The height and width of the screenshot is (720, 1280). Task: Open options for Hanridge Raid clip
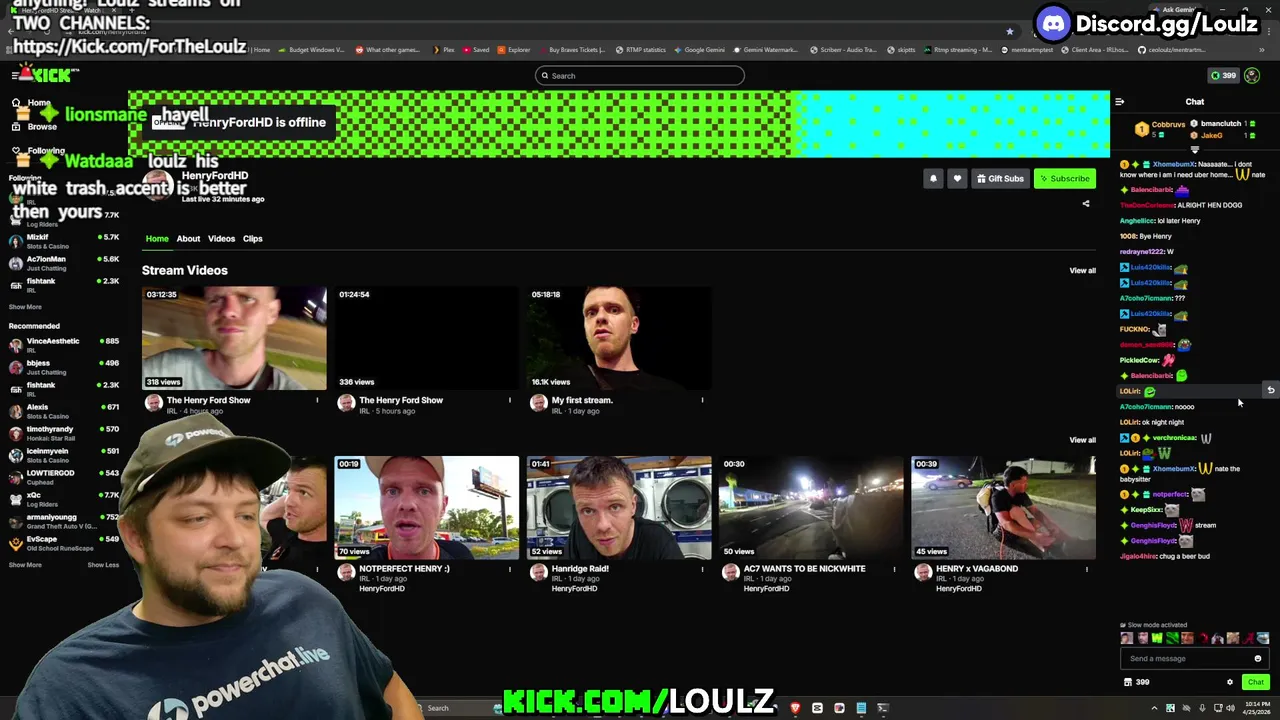702,569
